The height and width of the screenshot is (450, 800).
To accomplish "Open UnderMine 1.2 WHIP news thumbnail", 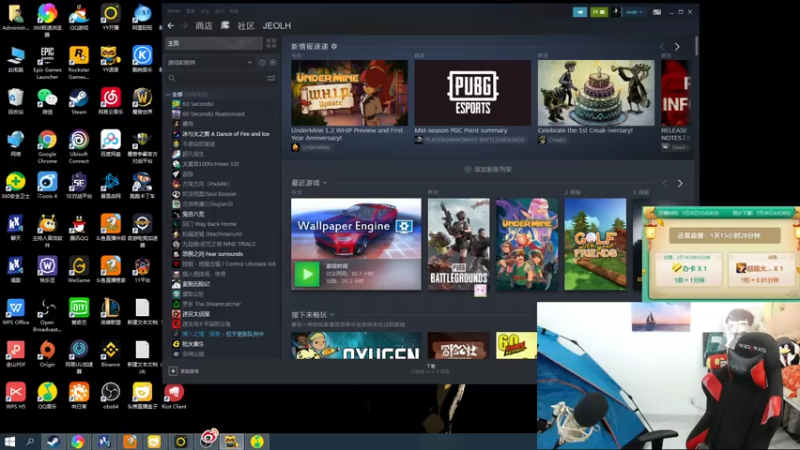I will [349, 93].
